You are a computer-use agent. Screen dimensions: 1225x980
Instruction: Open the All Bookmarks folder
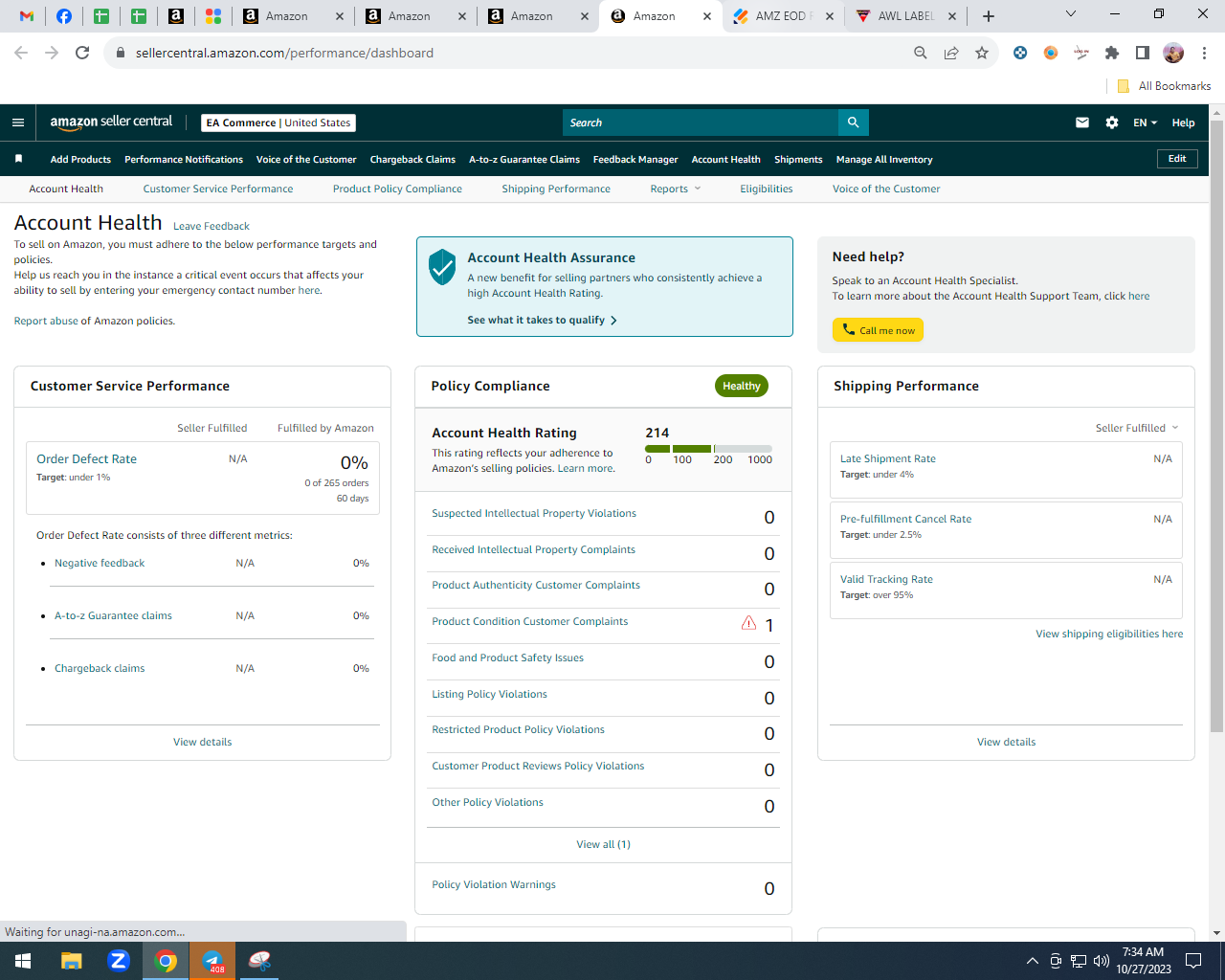tap(1164, 86)
